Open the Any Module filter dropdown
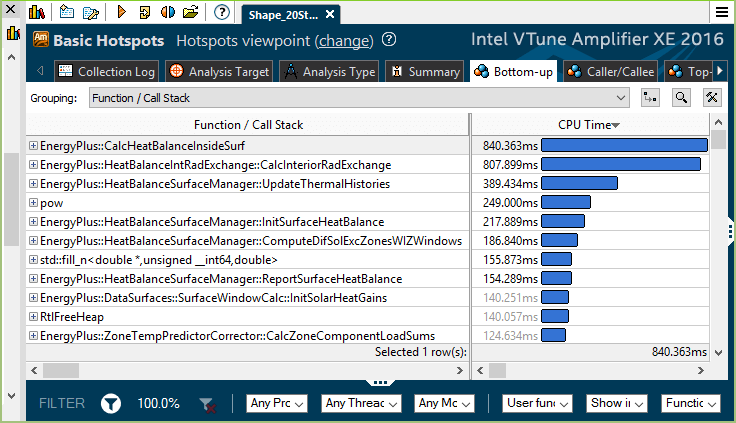 445,403
